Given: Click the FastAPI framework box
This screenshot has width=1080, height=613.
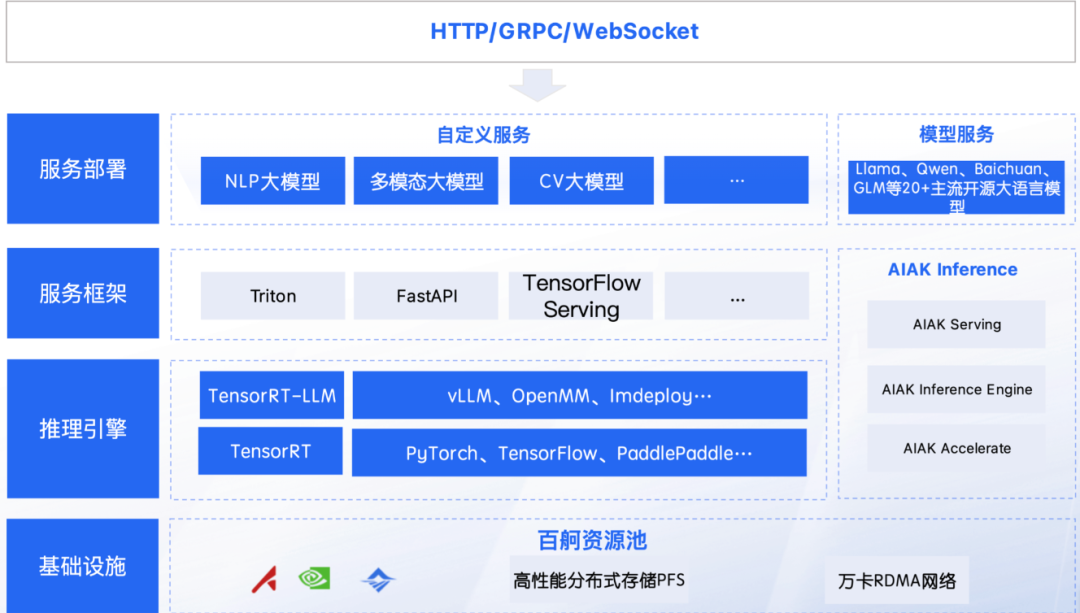Looking at the screenshot, I should [x=426, y=295].
